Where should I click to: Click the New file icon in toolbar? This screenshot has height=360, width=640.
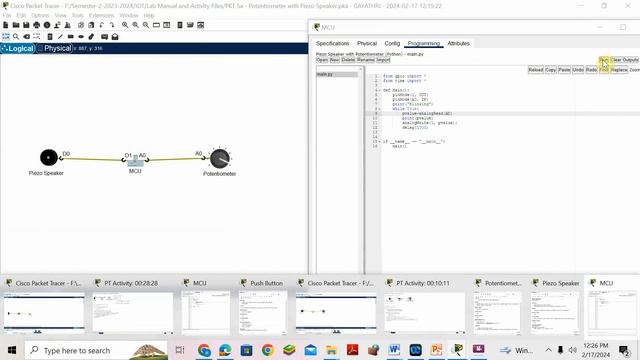tap(6, 25)
